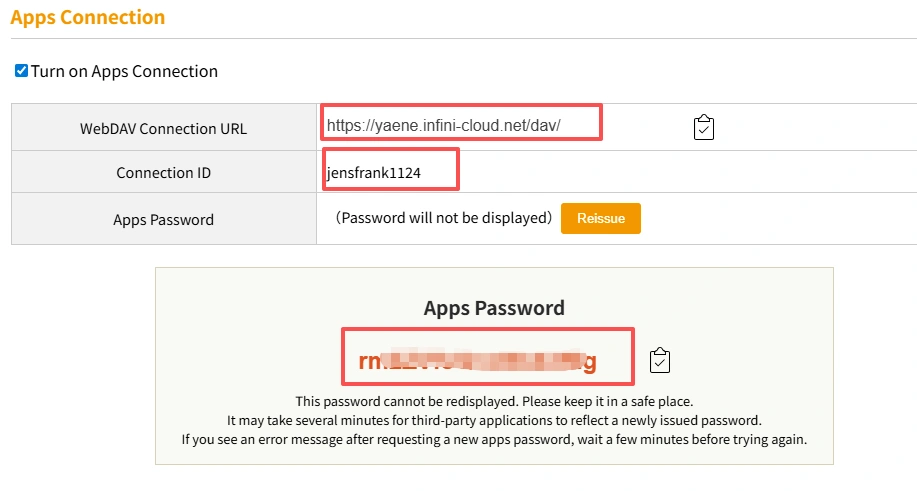
Task: Click the blurred orange Apps Password string
Action: point(477,361)
